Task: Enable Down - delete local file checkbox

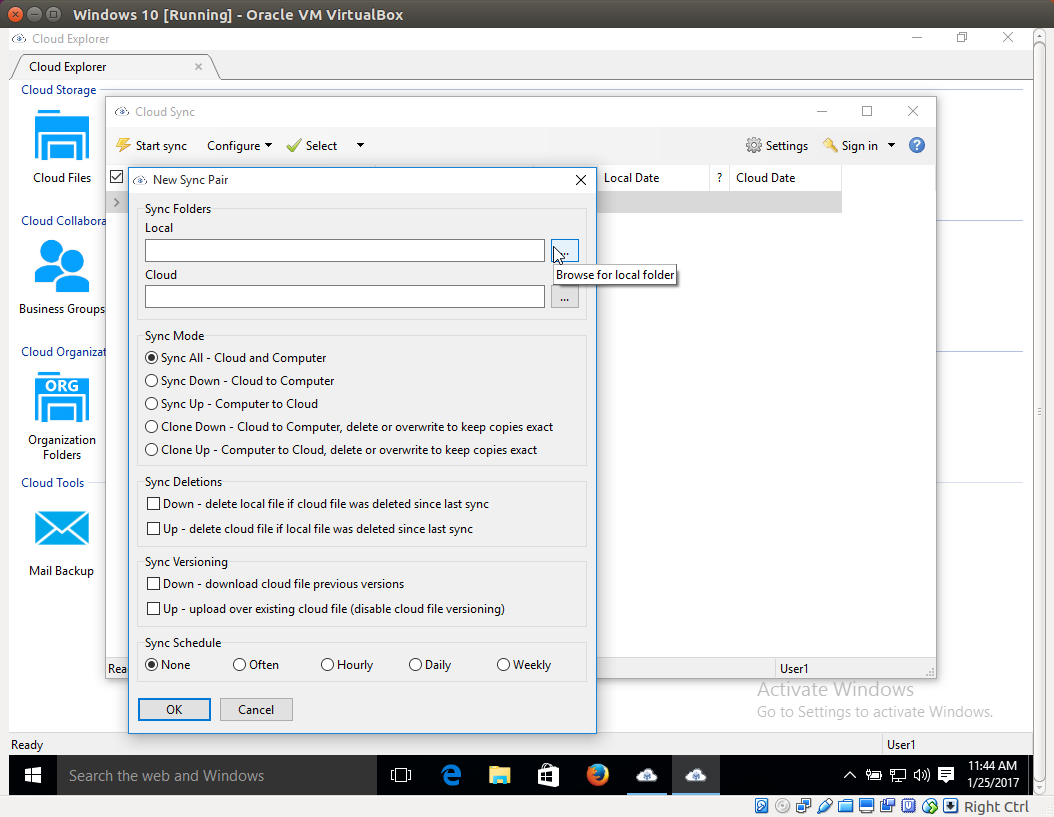Action: 153,504
